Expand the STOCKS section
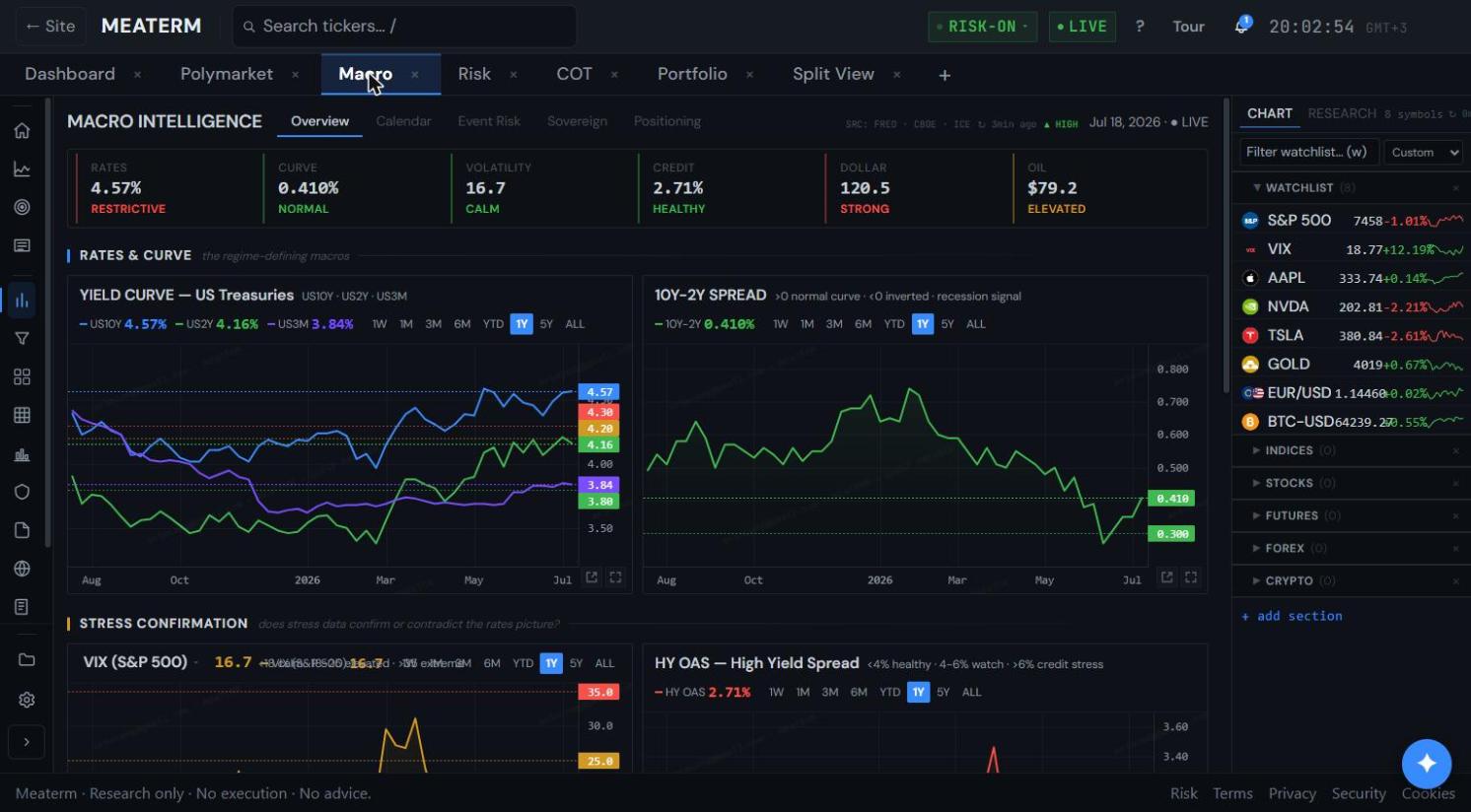1471x812 pixels. [x=1256, y=483]
